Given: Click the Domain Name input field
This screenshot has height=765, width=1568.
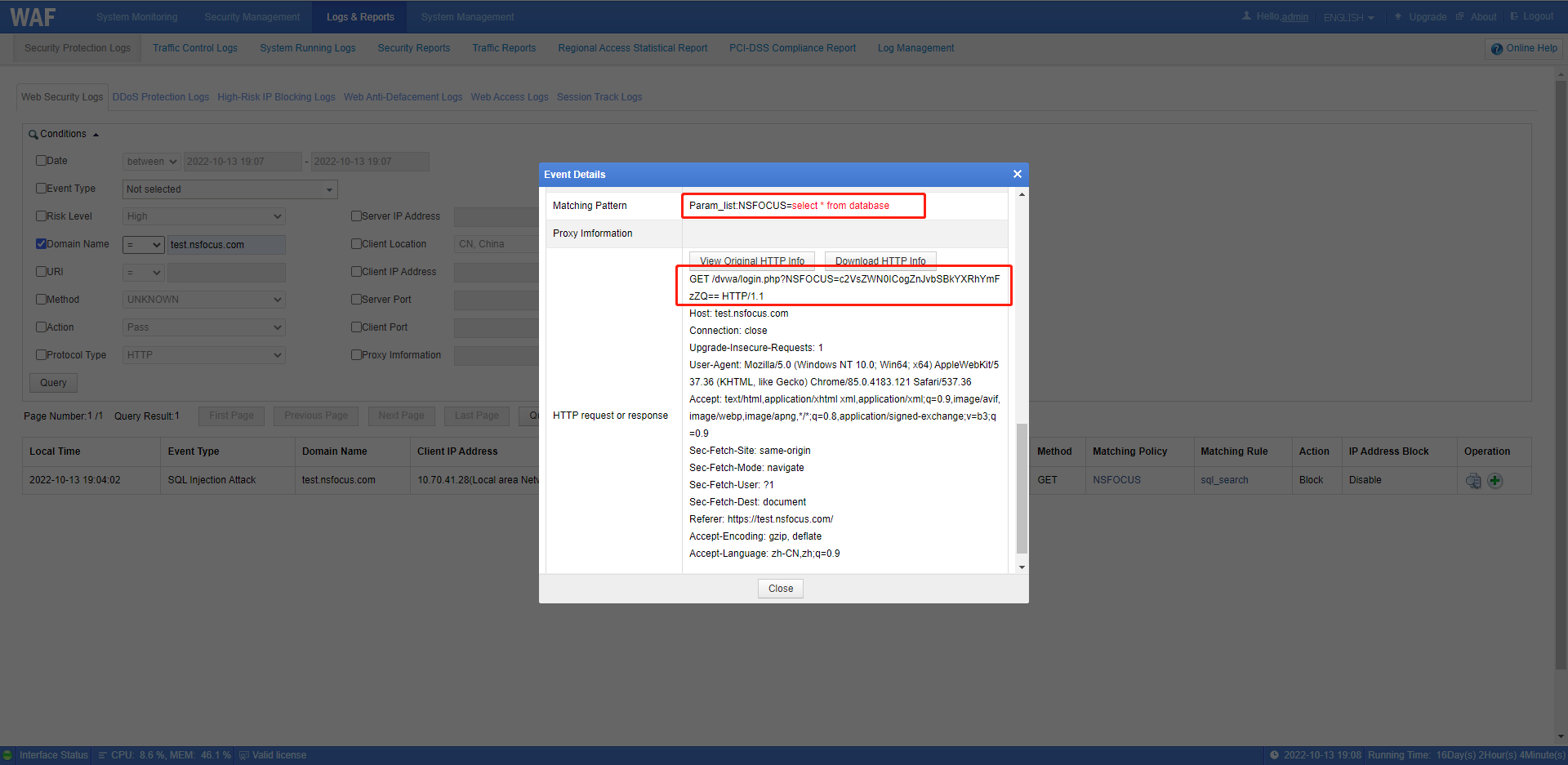Looking at the screenshot, I should click(226, 245).
